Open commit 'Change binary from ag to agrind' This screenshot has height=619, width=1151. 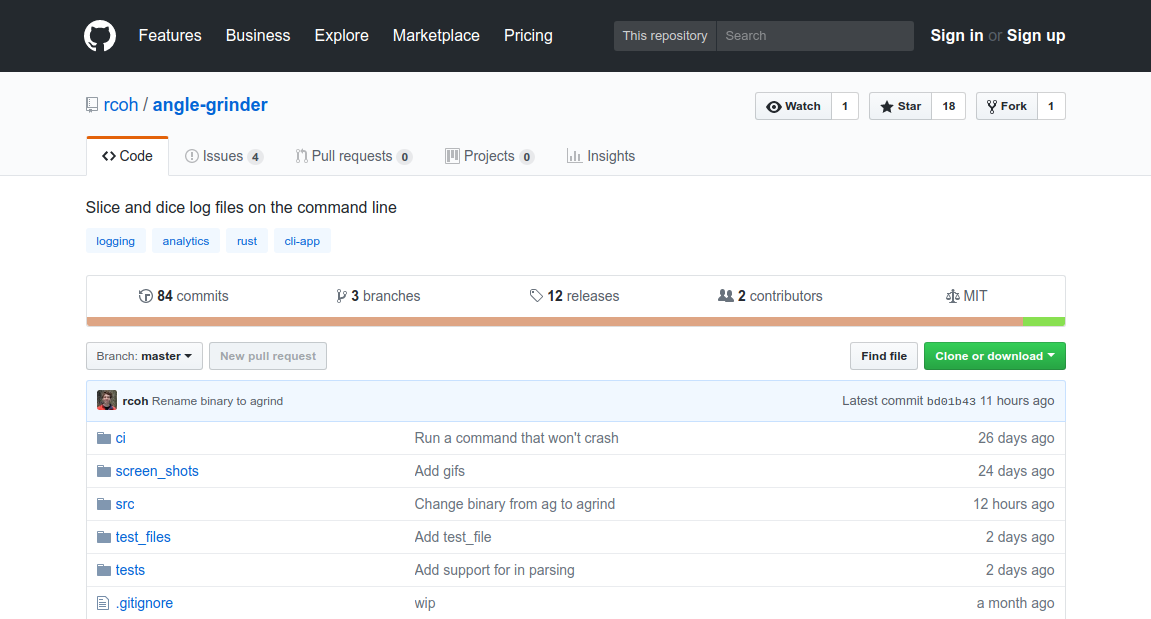pyautogui.click(x=515, y=504)
